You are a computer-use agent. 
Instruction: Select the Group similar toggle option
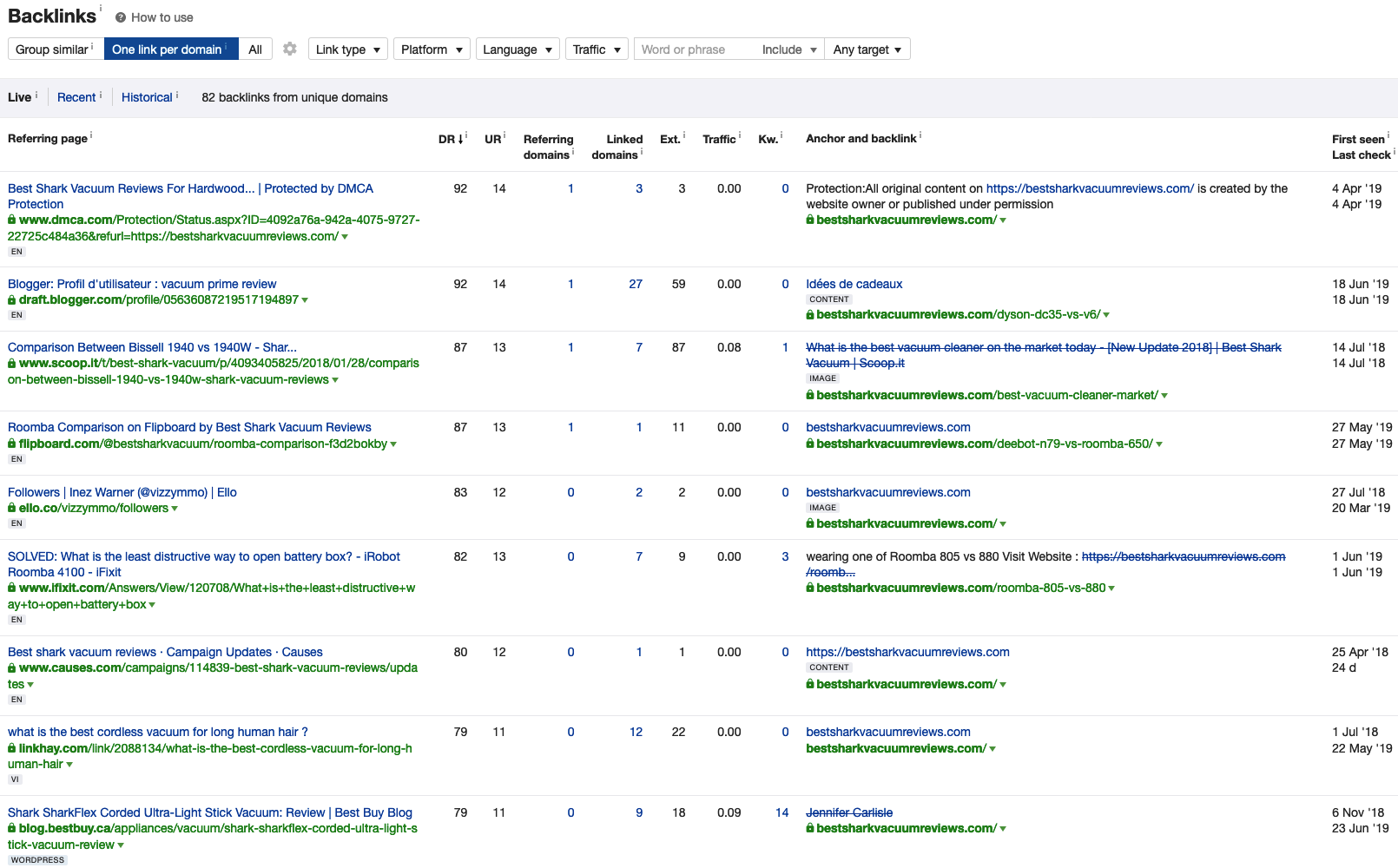[55, 49]
